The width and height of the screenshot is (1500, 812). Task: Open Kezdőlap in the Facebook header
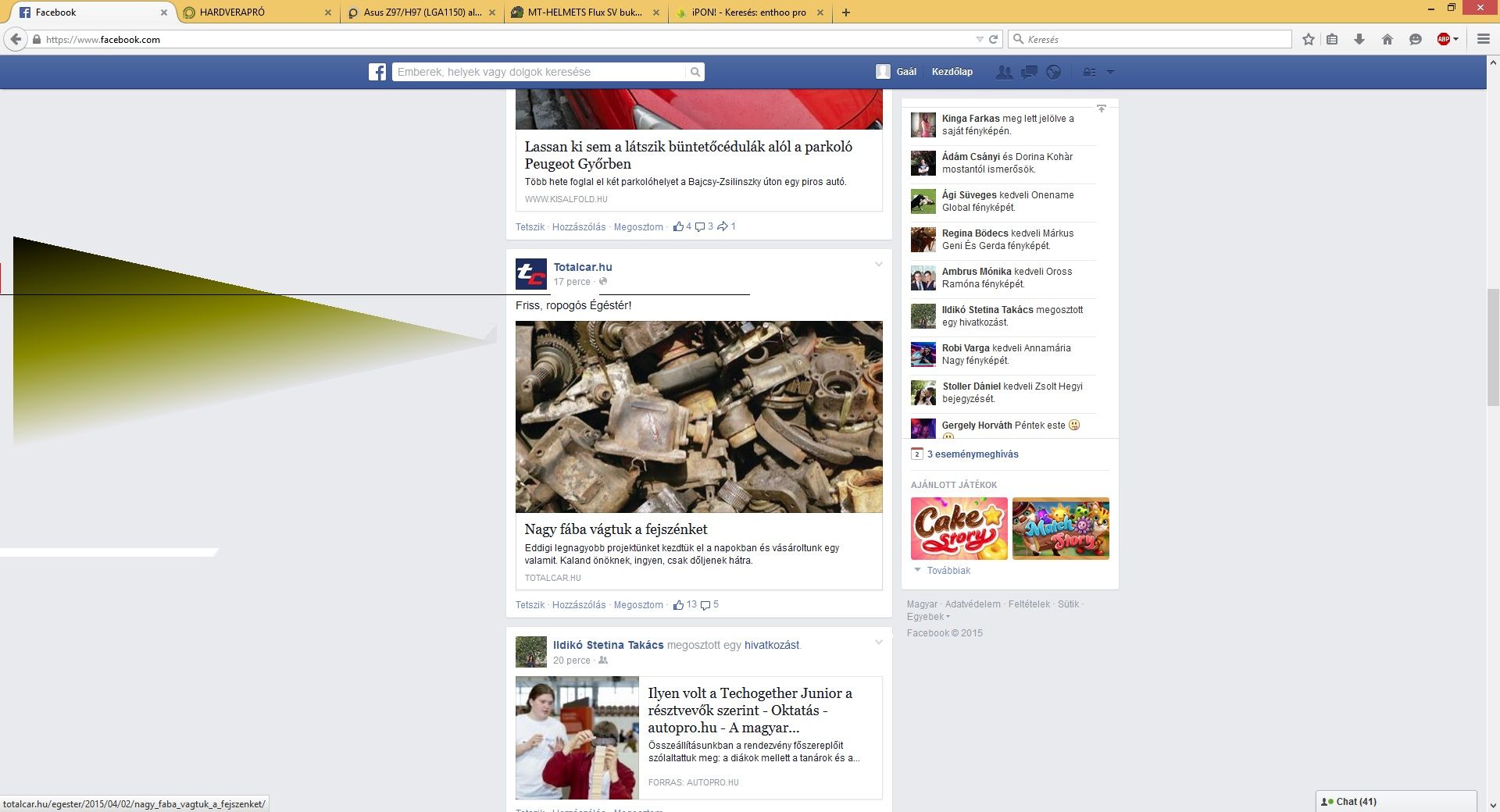point(952,72)
